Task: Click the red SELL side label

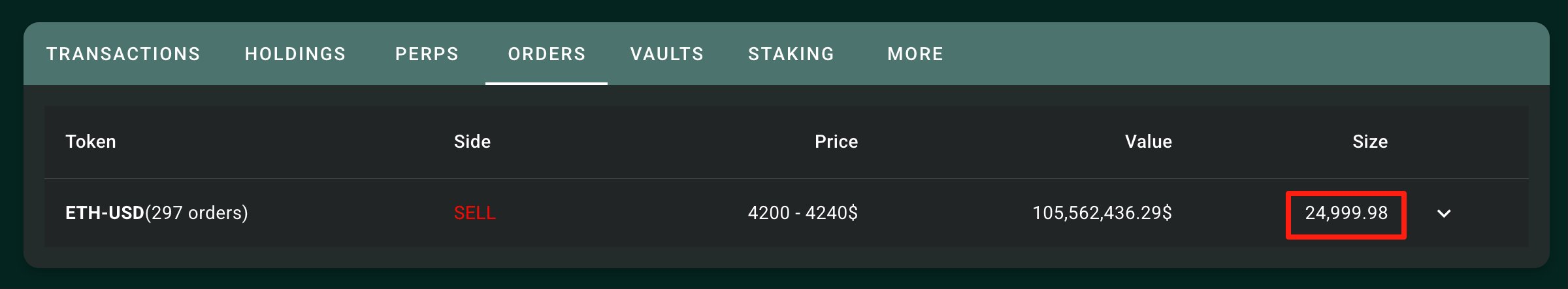Action: pos(475,213)
